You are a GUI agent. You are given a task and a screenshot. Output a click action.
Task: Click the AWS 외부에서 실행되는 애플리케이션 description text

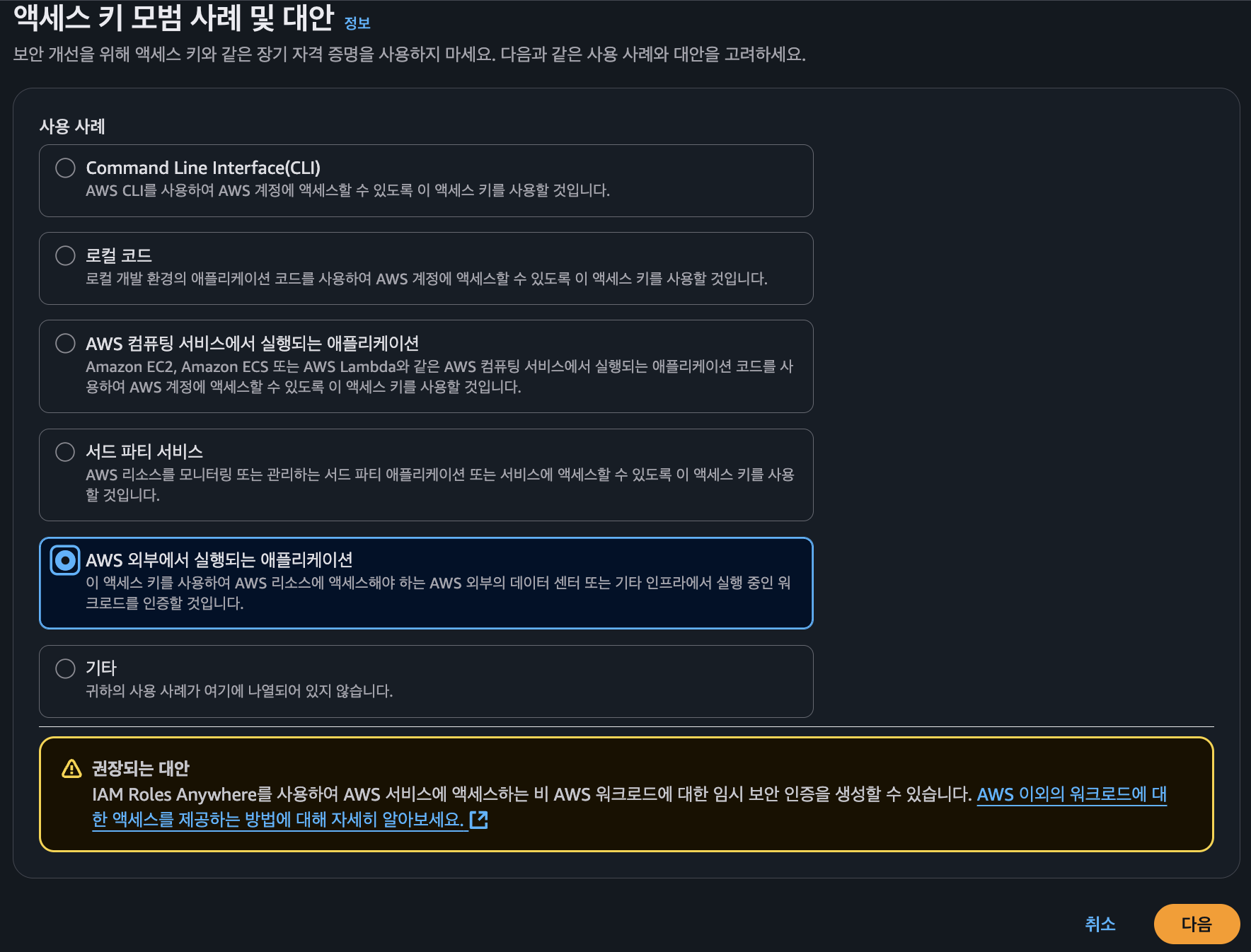pos(439,593)
